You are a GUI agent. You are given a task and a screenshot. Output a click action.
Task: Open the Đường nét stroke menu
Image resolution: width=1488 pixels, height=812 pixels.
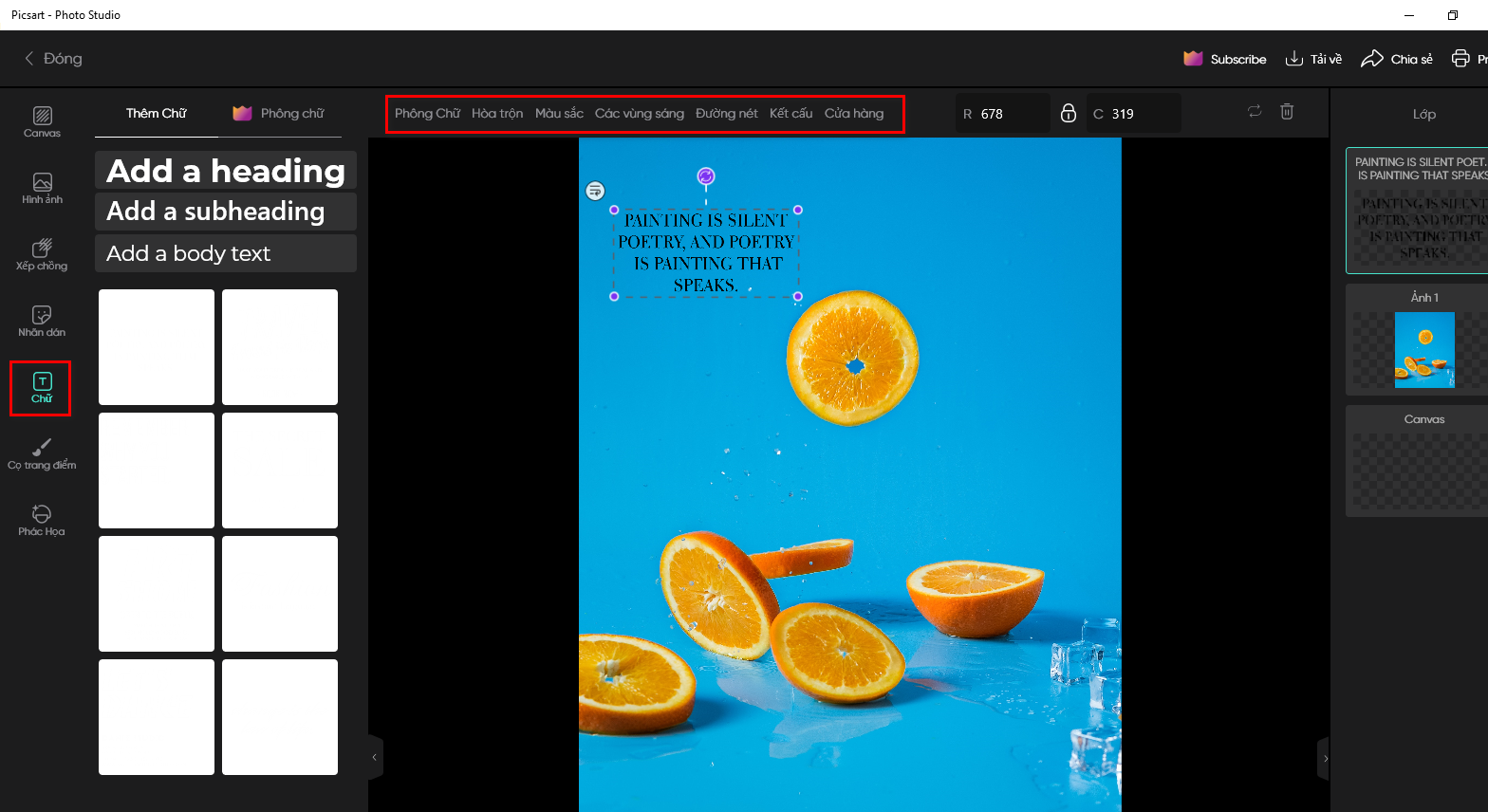(x=727, y=113)
